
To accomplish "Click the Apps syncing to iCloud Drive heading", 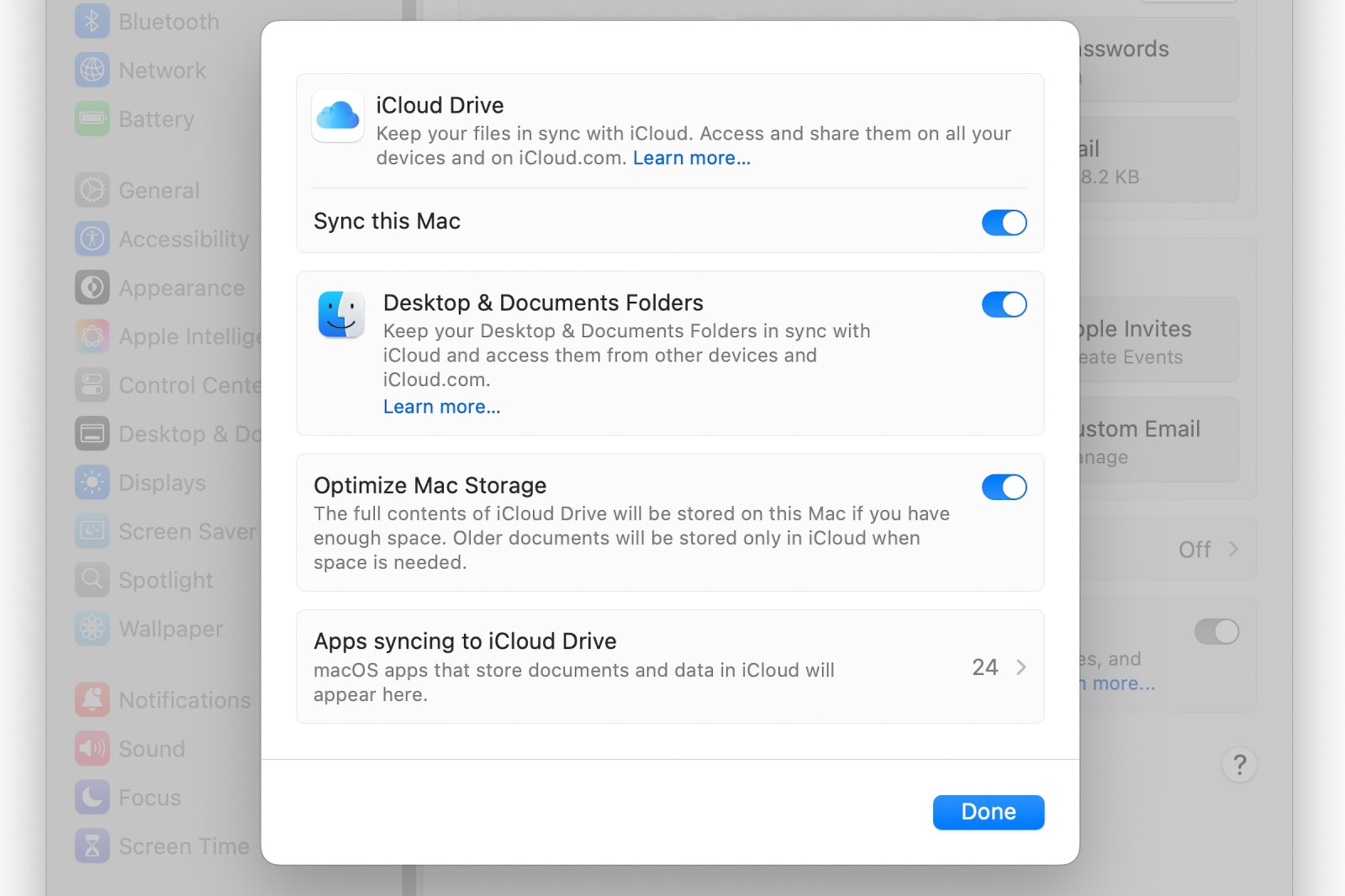I will [465, 641].
